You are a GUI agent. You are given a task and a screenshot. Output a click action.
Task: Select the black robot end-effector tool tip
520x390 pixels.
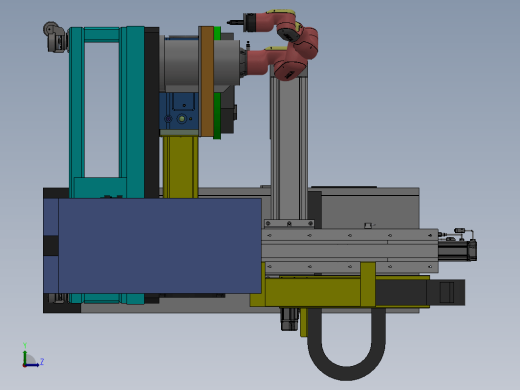tap(235, 22)
